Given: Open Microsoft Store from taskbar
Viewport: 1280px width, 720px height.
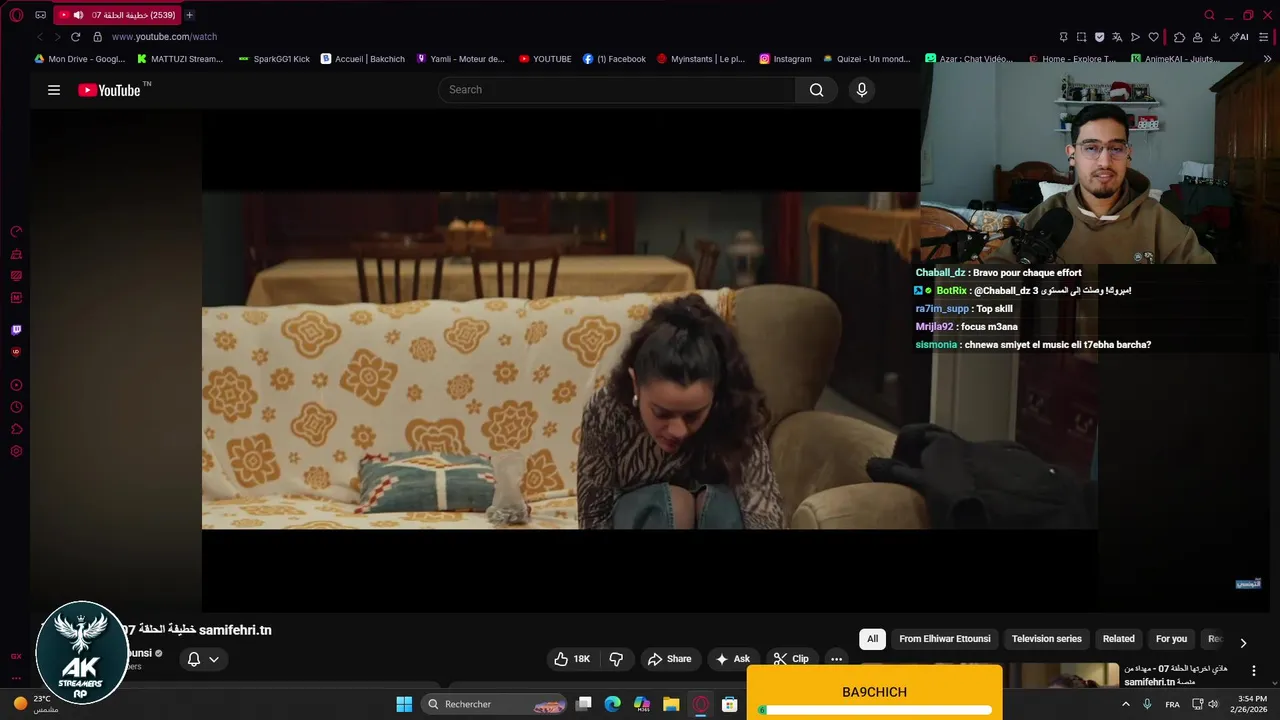Looking at the screenshot, I should coord(730,704).
